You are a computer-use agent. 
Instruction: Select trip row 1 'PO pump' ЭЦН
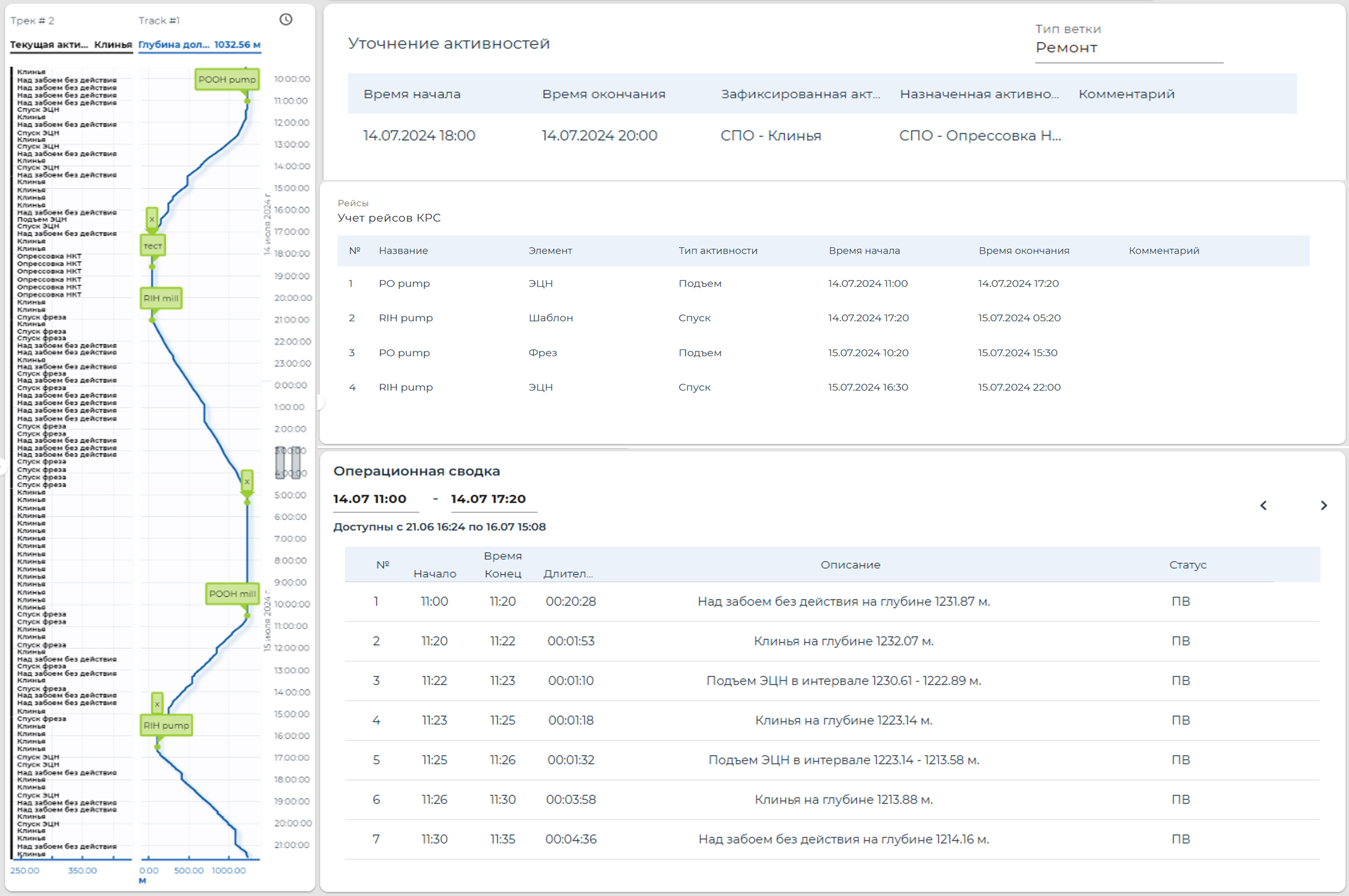823,283
